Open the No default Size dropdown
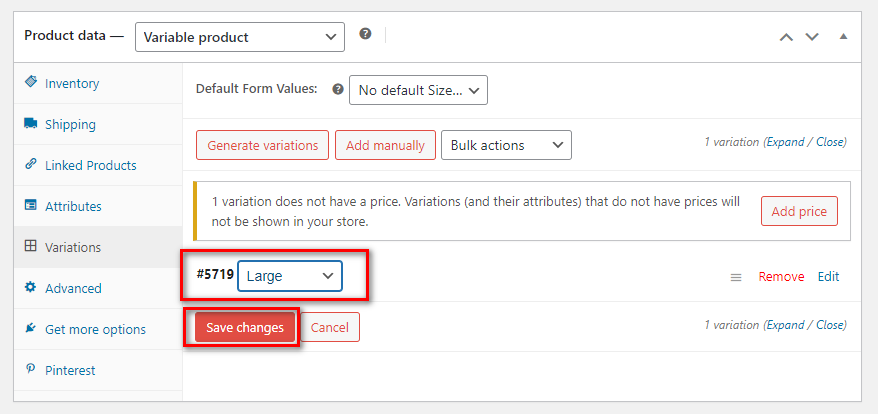Screen dimensions: 878x414 pyautogui.click(x=418, y=90)
